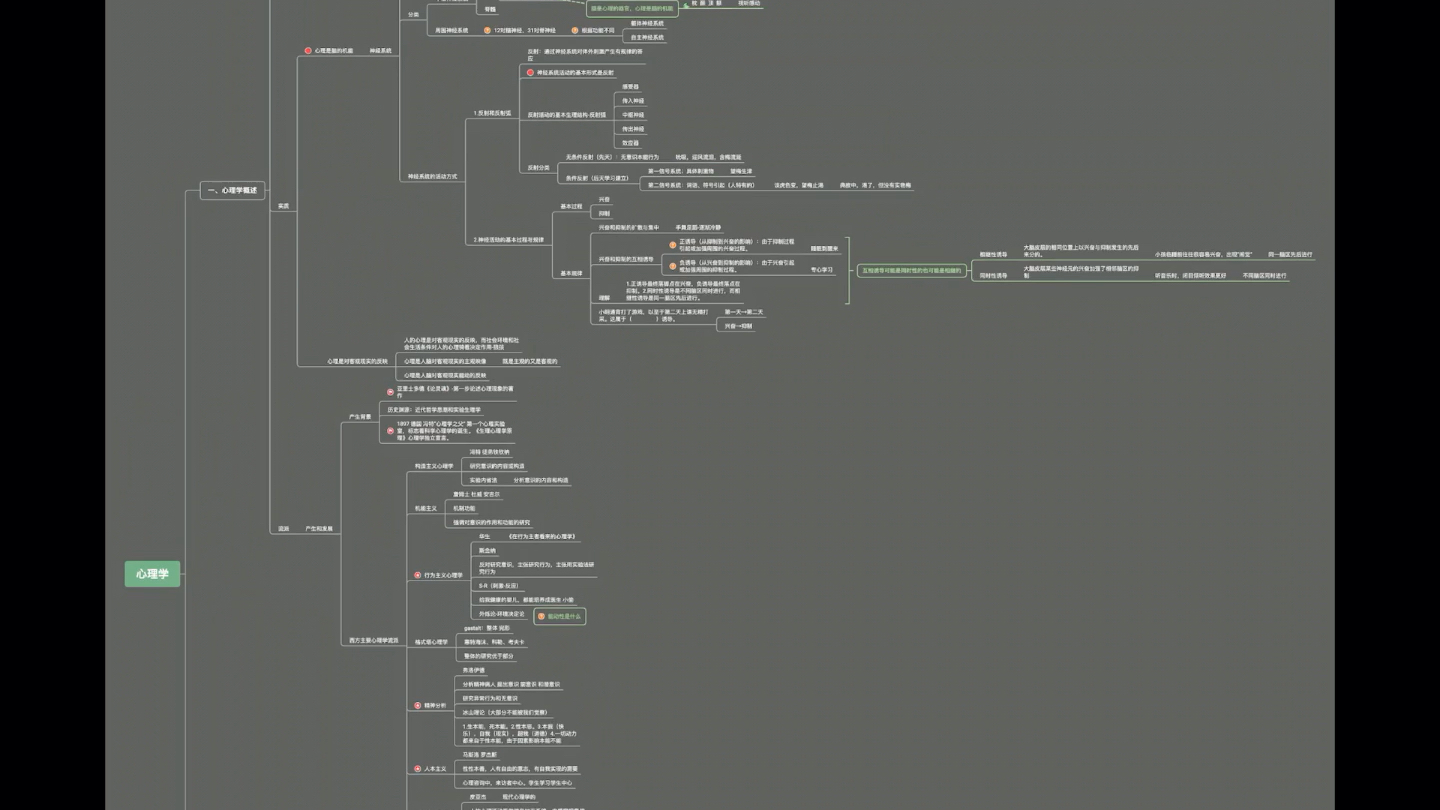The image size is (1440, 810).
Task: Select the 神经系统 node
Action: pyautogui.click(x=381, y=50)
